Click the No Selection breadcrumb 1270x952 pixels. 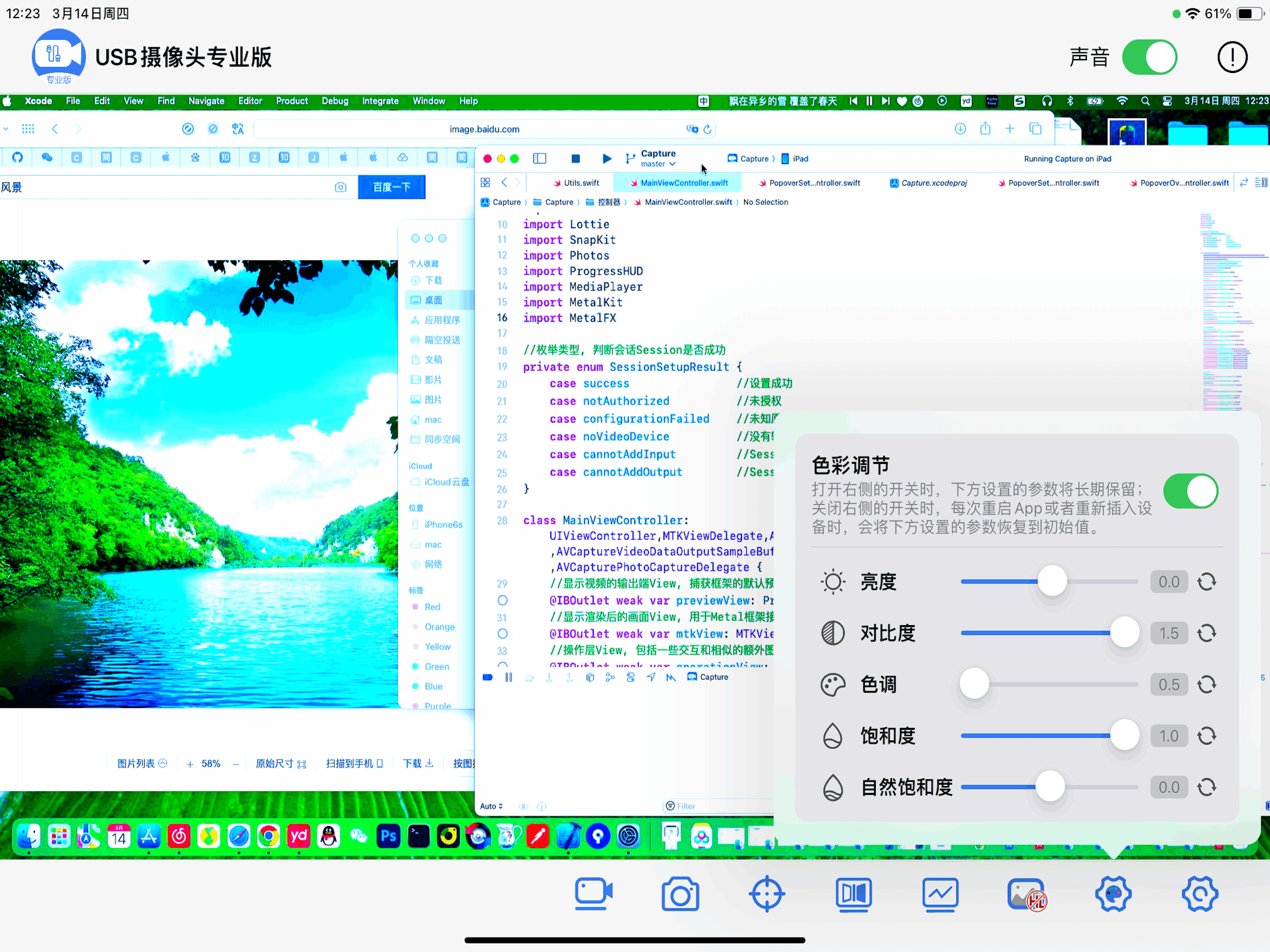(765, 202)
